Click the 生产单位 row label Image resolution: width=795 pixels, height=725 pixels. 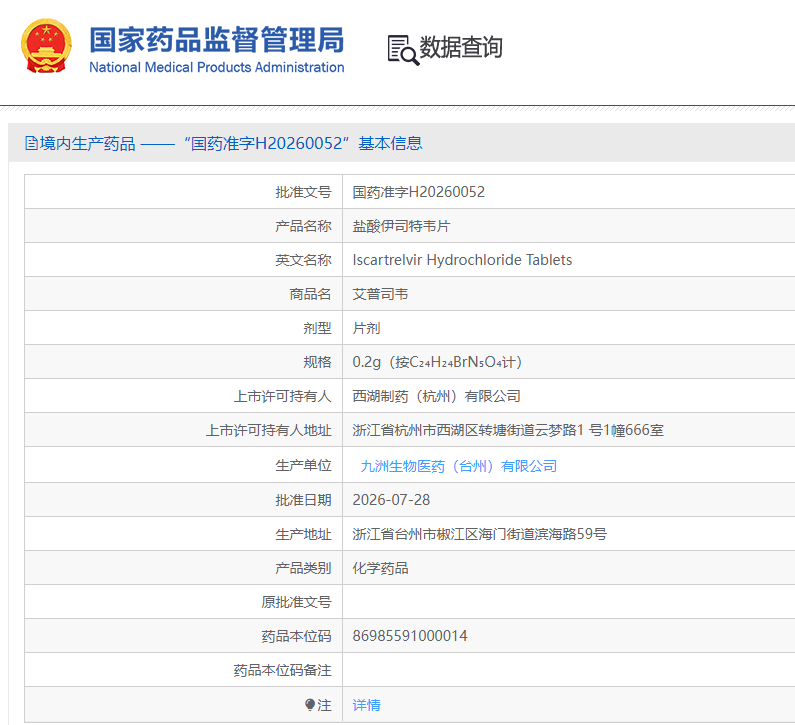[303, 465]
